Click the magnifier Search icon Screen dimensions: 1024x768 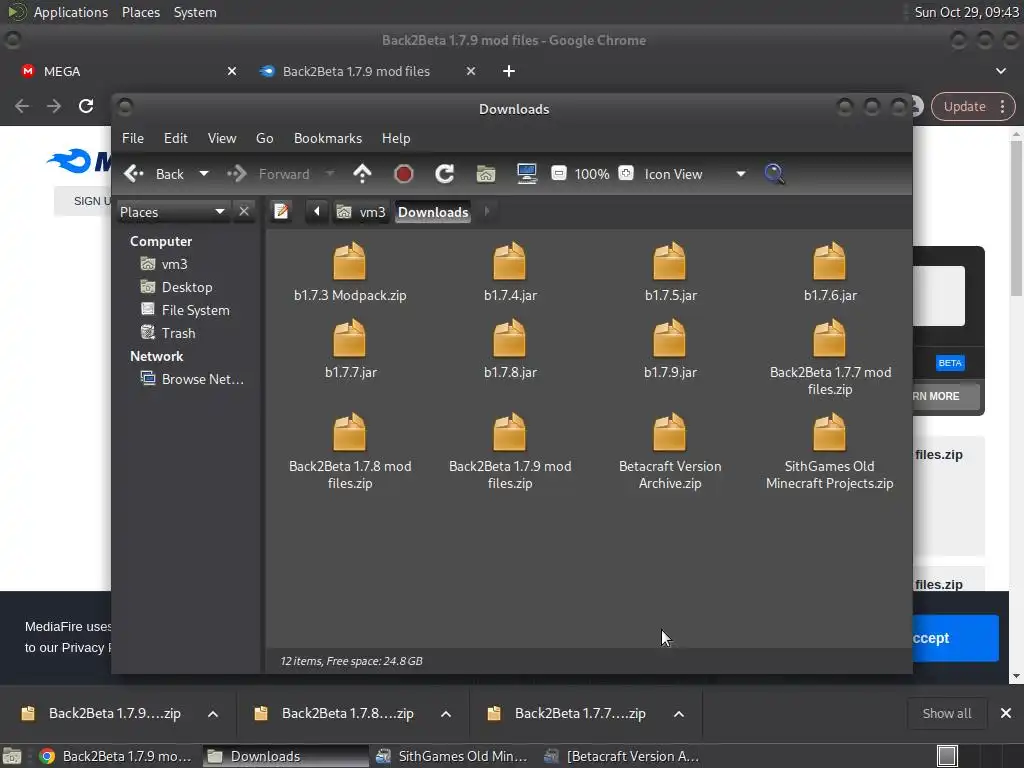pyautogui.click(x=774, y=174)
